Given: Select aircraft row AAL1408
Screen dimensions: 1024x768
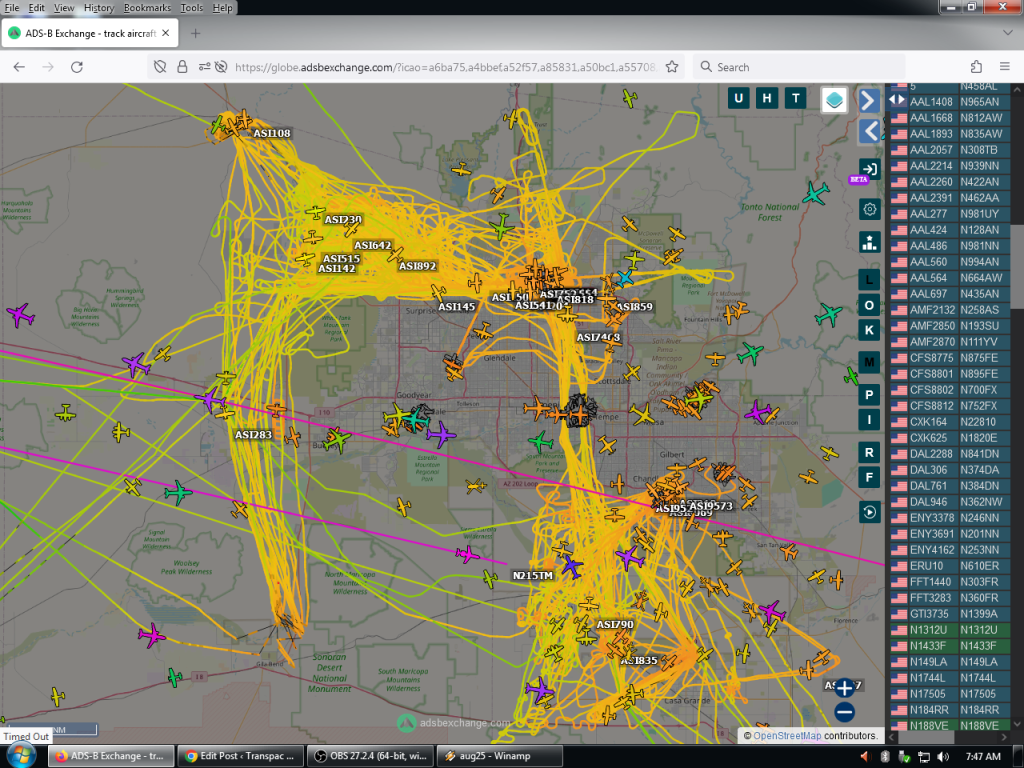Looking at the screenshot, I should [950, 102].
